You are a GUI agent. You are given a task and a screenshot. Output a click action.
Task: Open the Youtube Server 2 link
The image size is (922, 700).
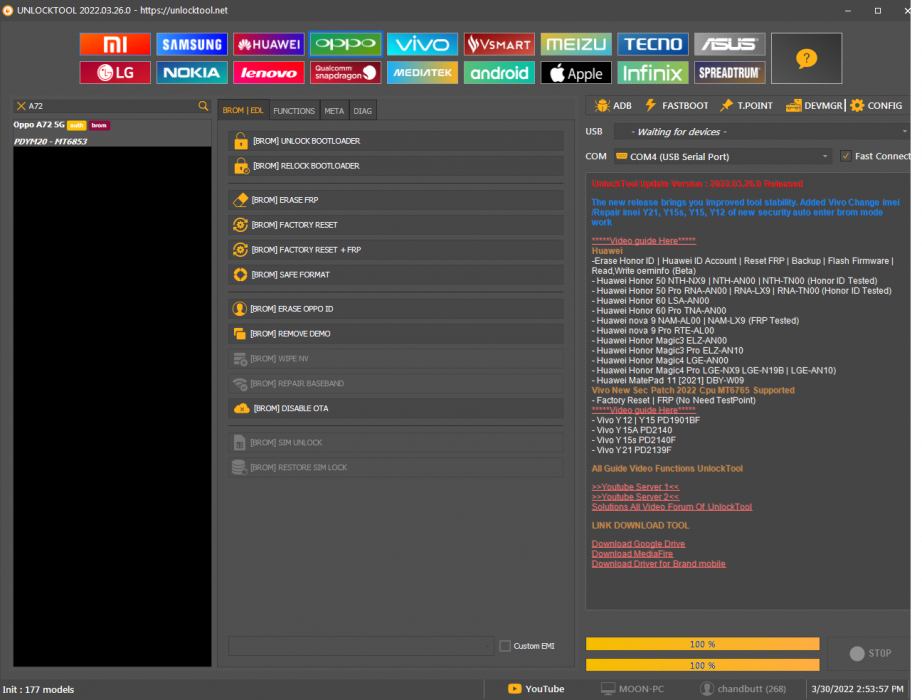click(635, 497)
